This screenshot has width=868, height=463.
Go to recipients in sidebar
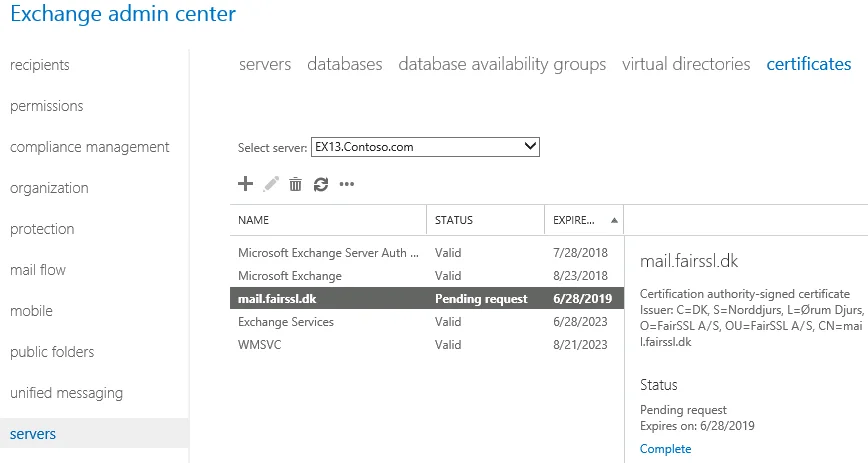[x=40, y=65]
